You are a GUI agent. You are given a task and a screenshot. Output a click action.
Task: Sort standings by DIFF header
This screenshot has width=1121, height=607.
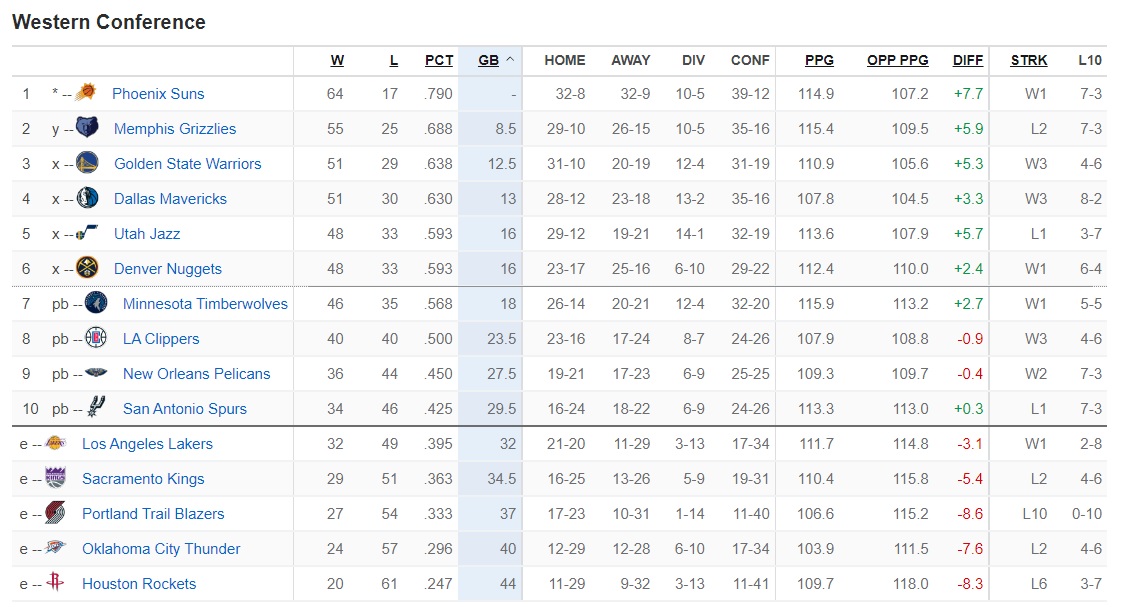click(x=968, y=60)
